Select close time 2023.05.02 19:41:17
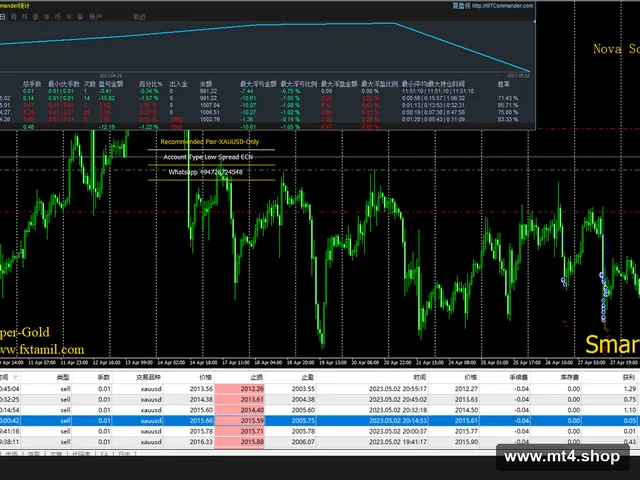This screenshot has height=480, width=640. click(398, 442)
